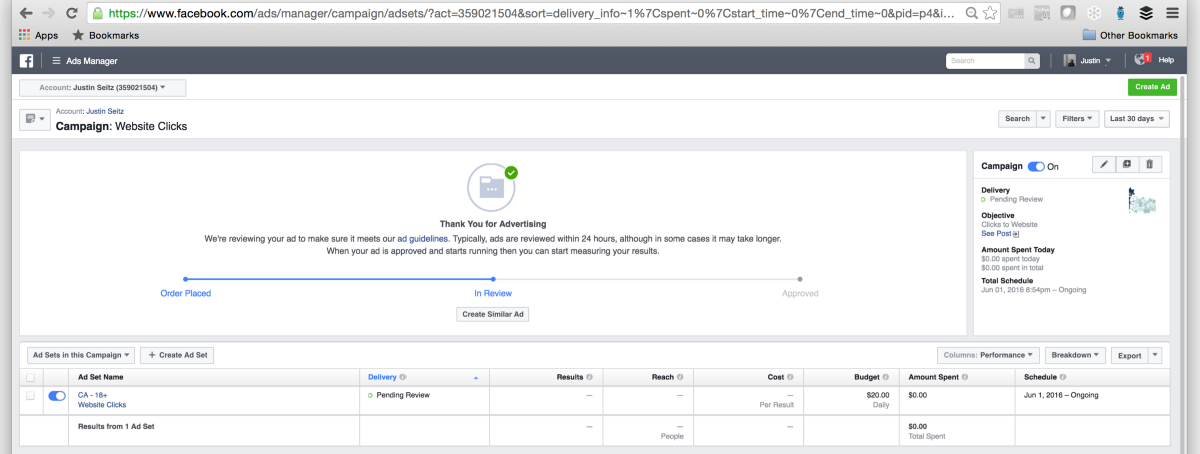Click the green Create Ad button
The width and height of the screenshot is (1200, 454).
pyautogui.click(x=1152, y=88)
